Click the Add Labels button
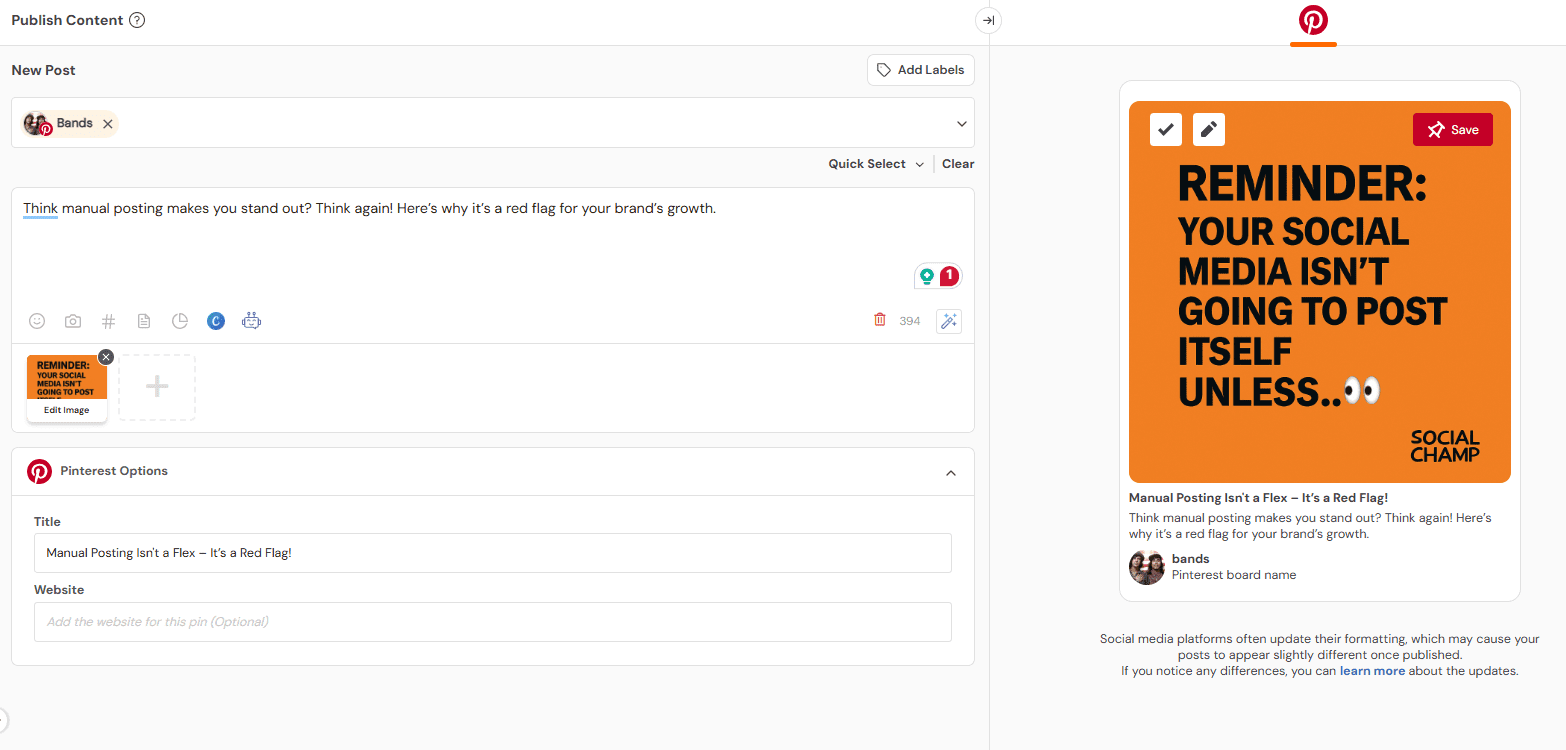Viewport: 1566px width, 750px height. click(920, 70)
